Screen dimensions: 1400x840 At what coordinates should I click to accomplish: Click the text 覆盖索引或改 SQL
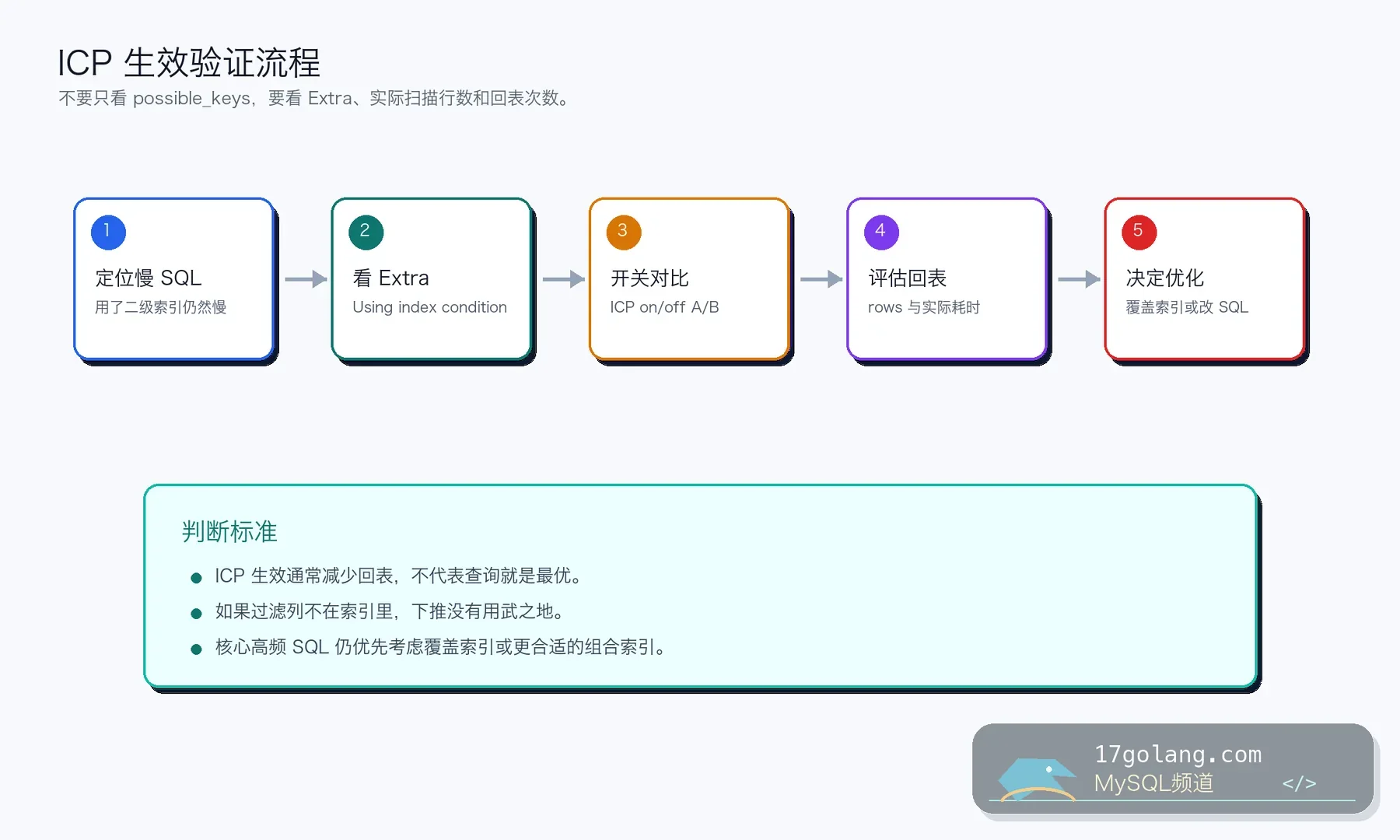point(1187,307)
